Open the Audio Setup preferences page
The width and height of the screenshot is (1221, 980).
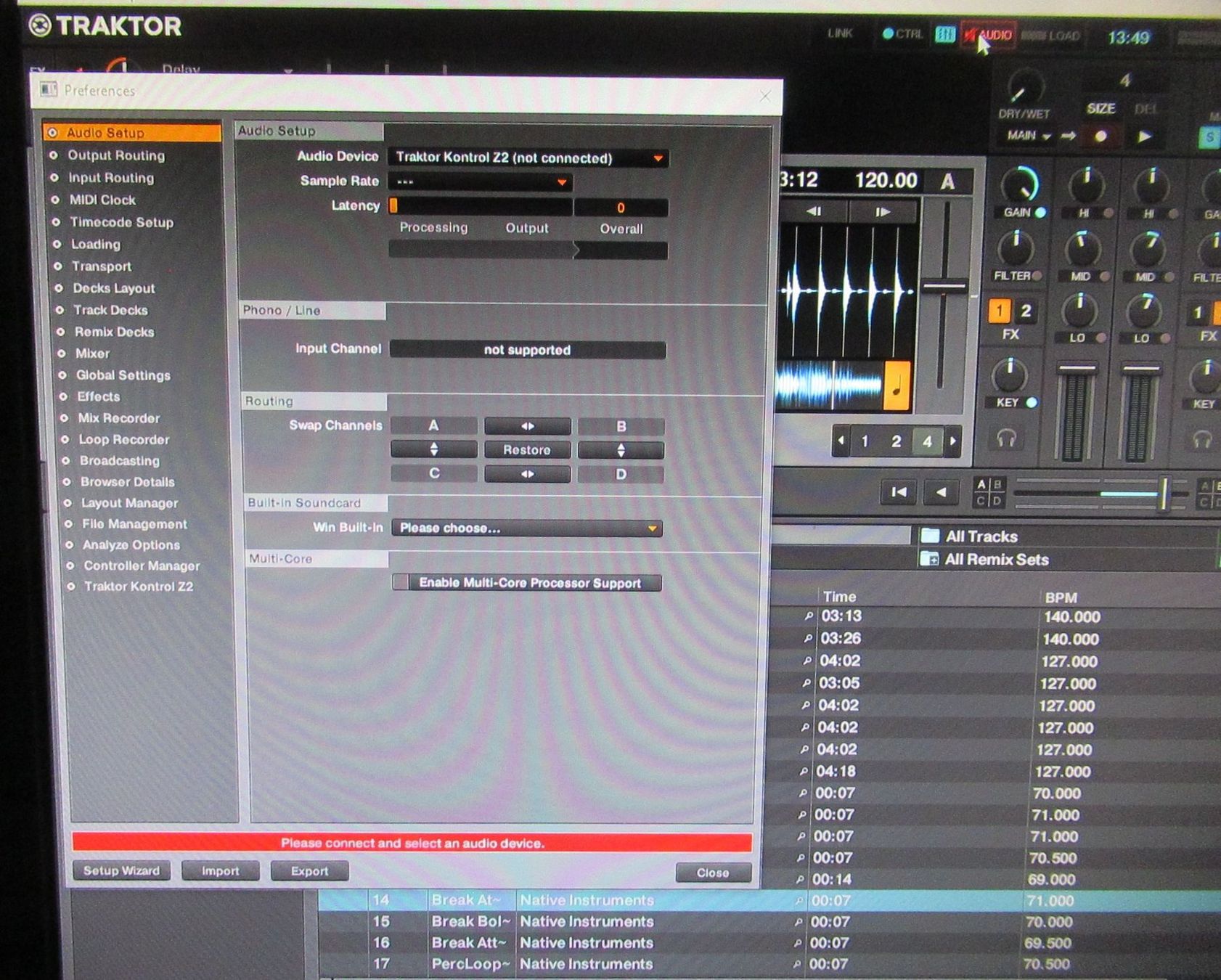tap(131, 133)
